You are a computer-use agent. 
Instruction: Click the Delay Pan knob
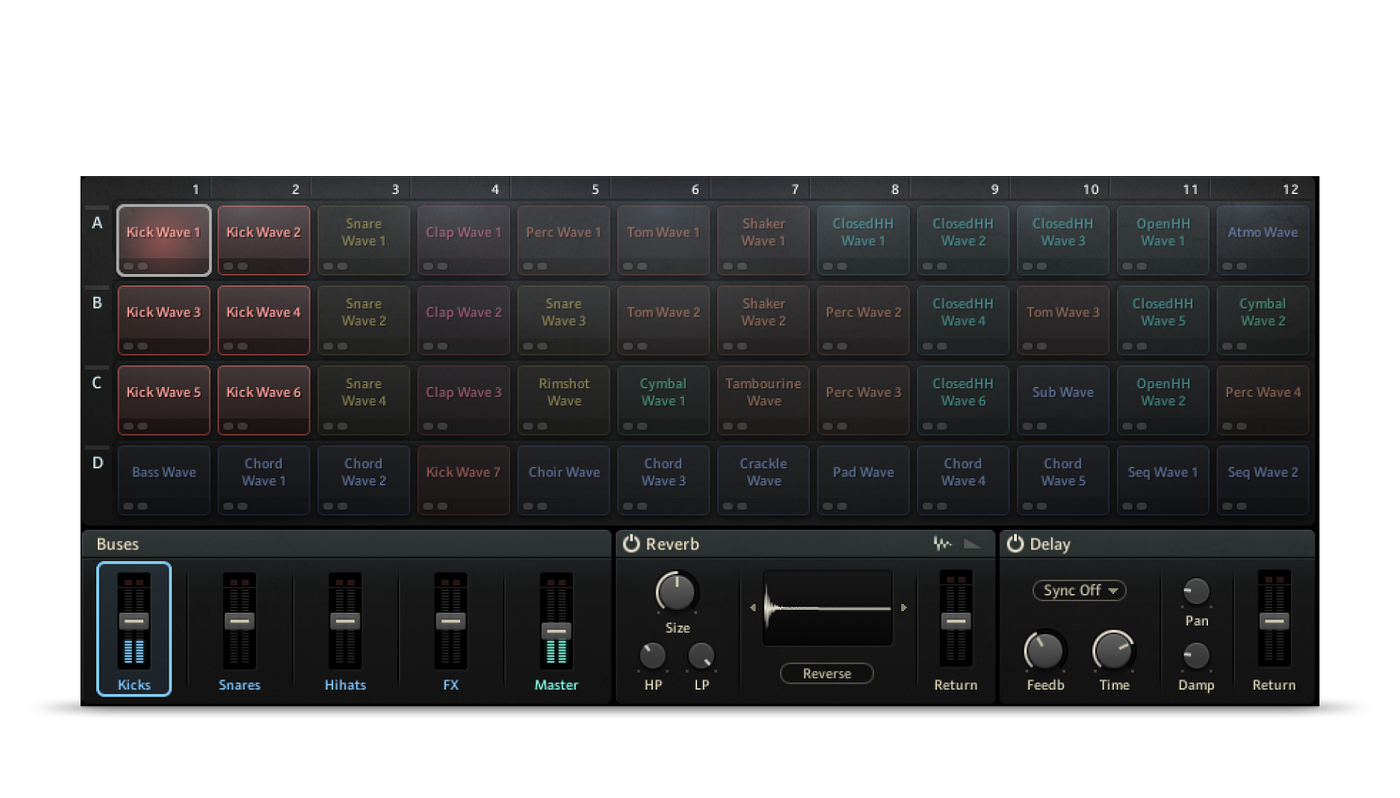(1196, 591)
